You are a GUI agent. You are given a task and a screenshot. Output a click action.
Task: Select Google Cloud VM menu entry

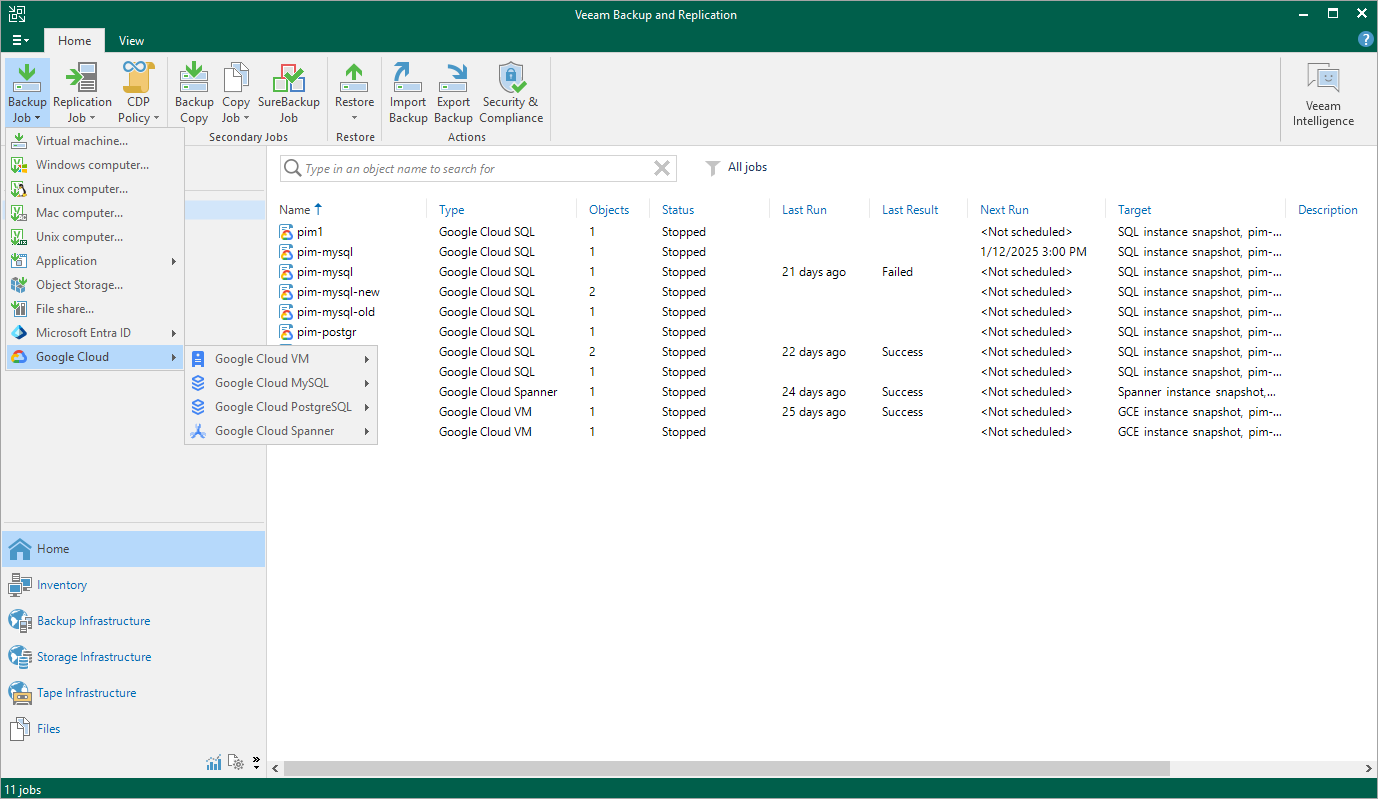pos(262,359)
